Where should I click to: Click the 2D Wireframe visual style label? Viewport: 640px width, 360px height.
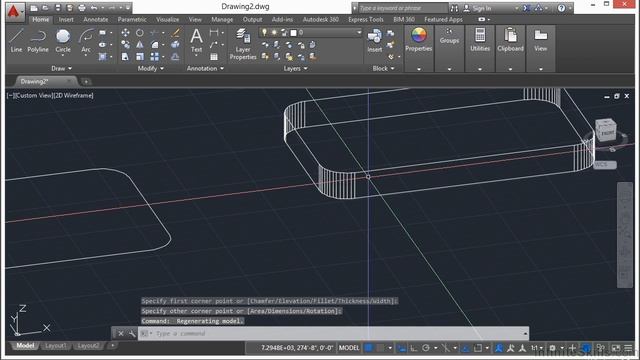[x=75, y=96]
